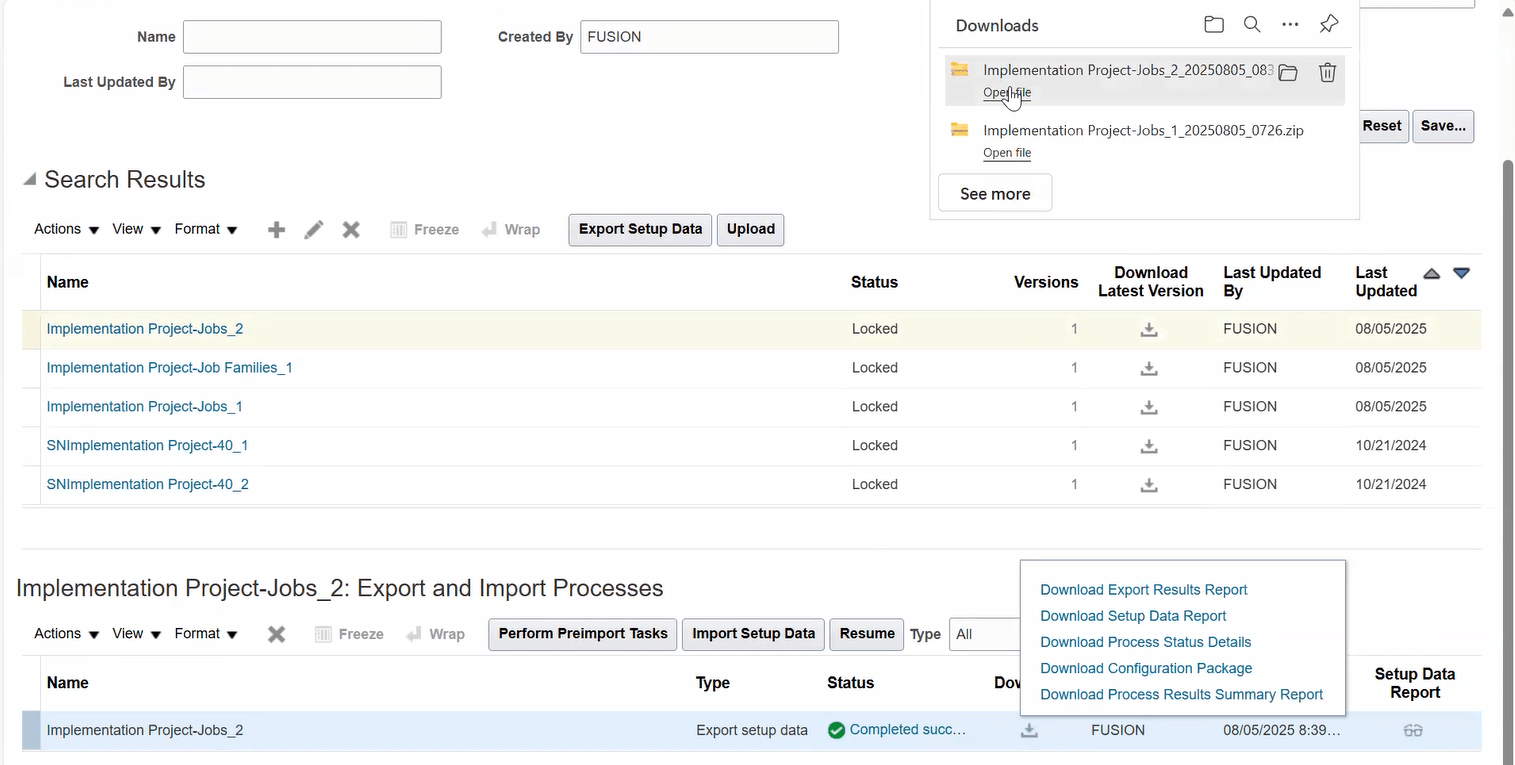Choose Download Process Status Details option
The image size is (1515, 765).
[1145, 642]
